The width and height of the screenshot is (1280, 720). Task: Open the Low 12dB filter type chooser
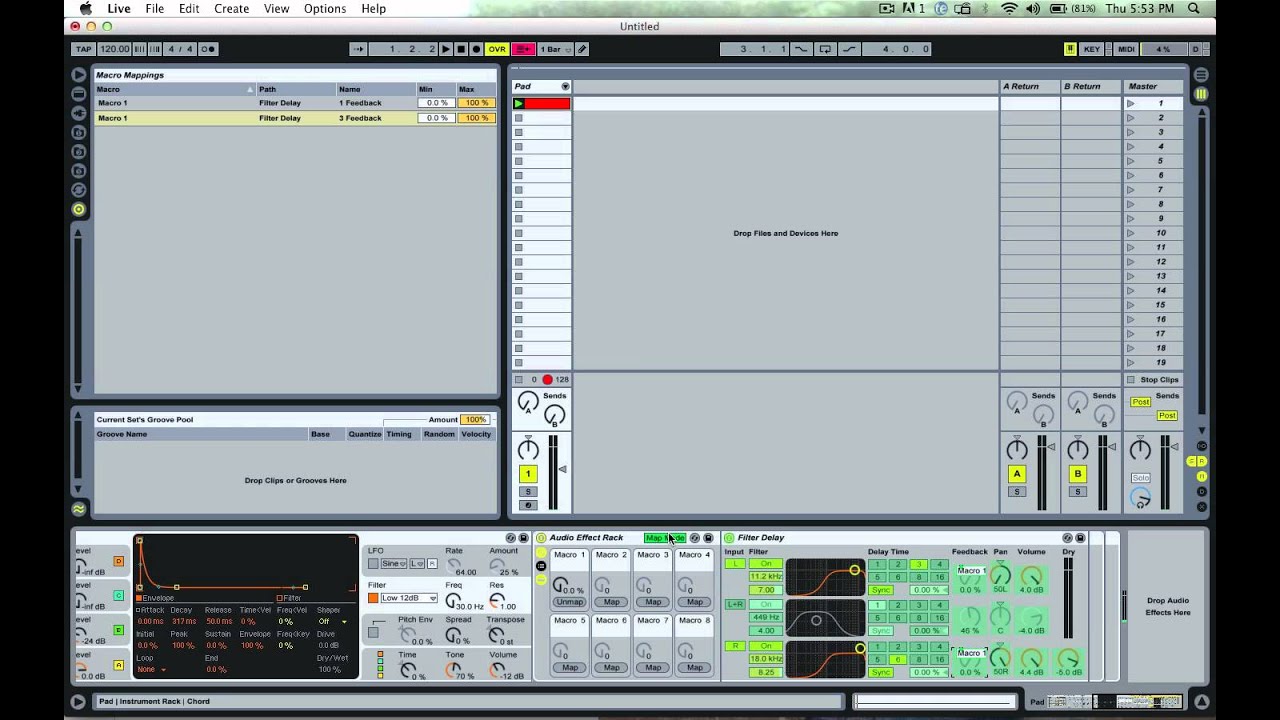409,598
